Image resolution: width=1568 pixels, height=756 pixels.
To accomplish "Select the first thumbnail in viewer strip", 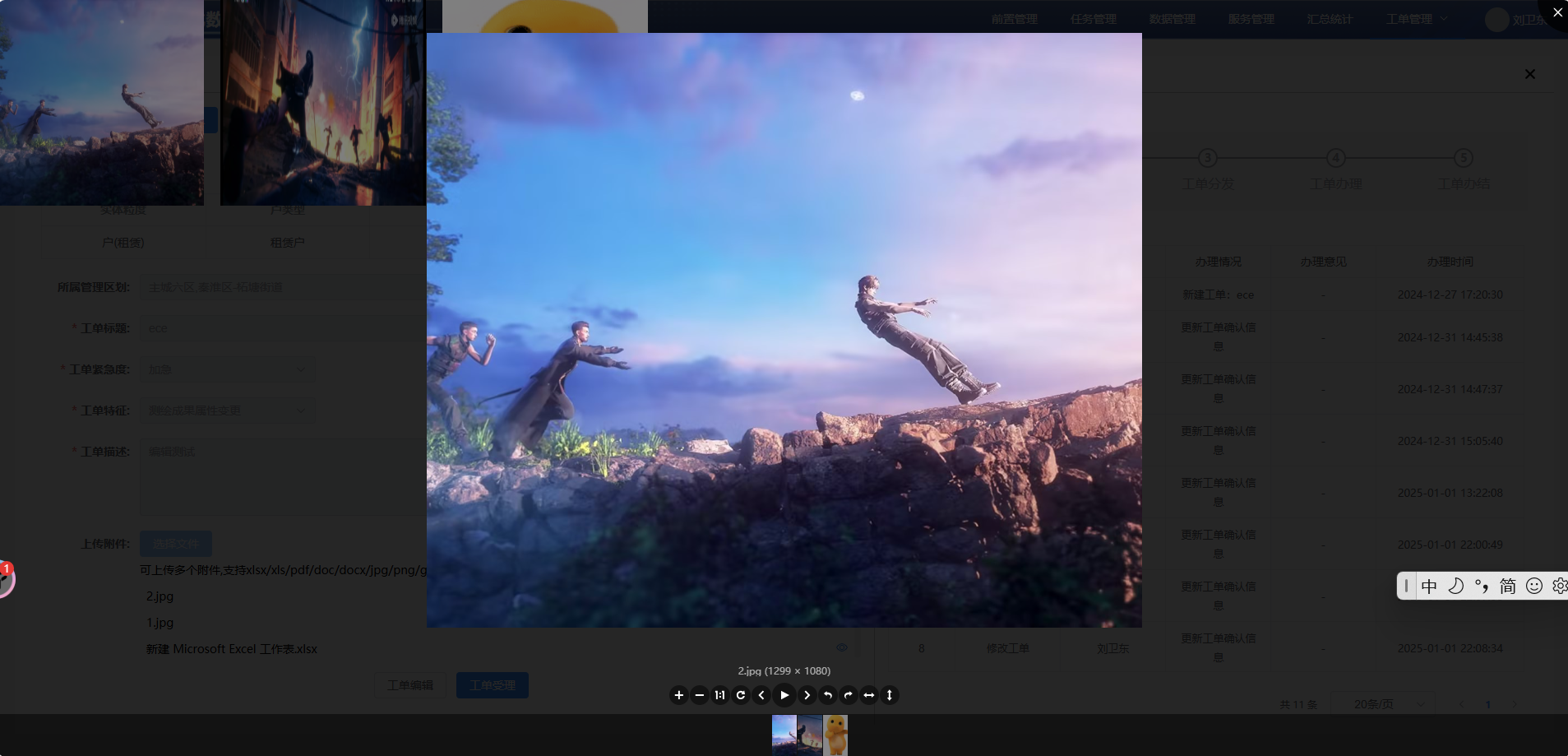I will (784, 735).
